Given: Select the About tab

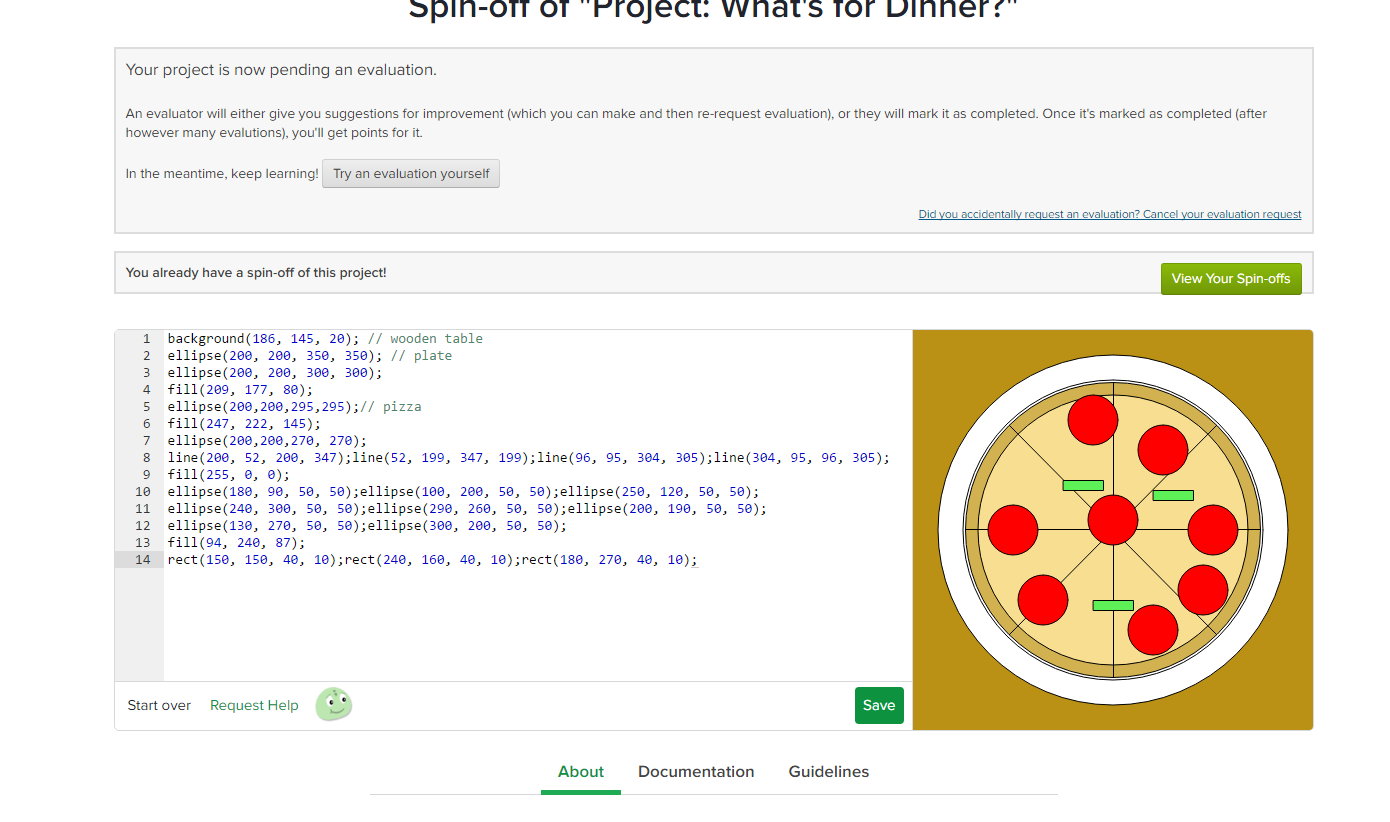Looking at the screenshot, I should pos(580,771).
